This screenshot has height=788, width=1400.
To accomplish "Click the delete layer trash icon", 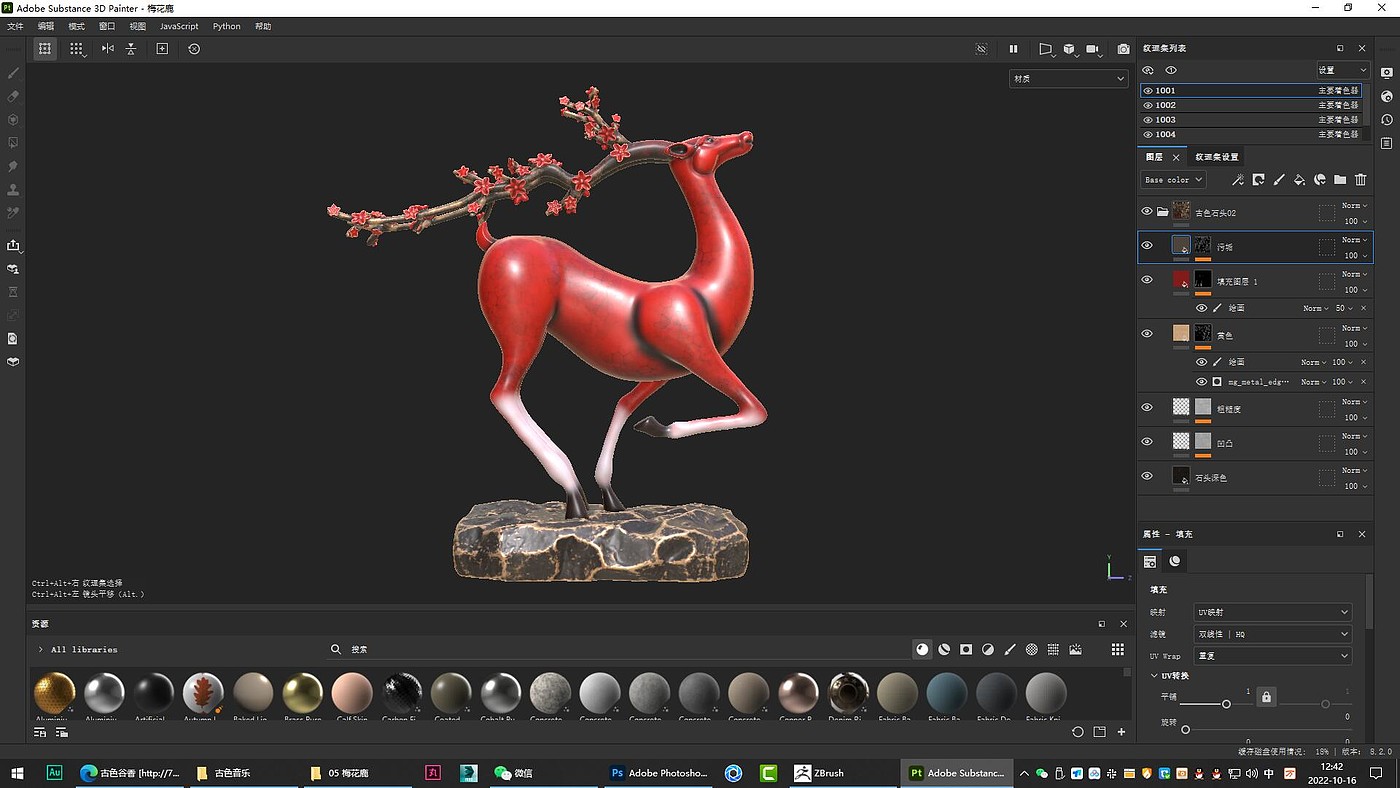I will [1360, 180].
